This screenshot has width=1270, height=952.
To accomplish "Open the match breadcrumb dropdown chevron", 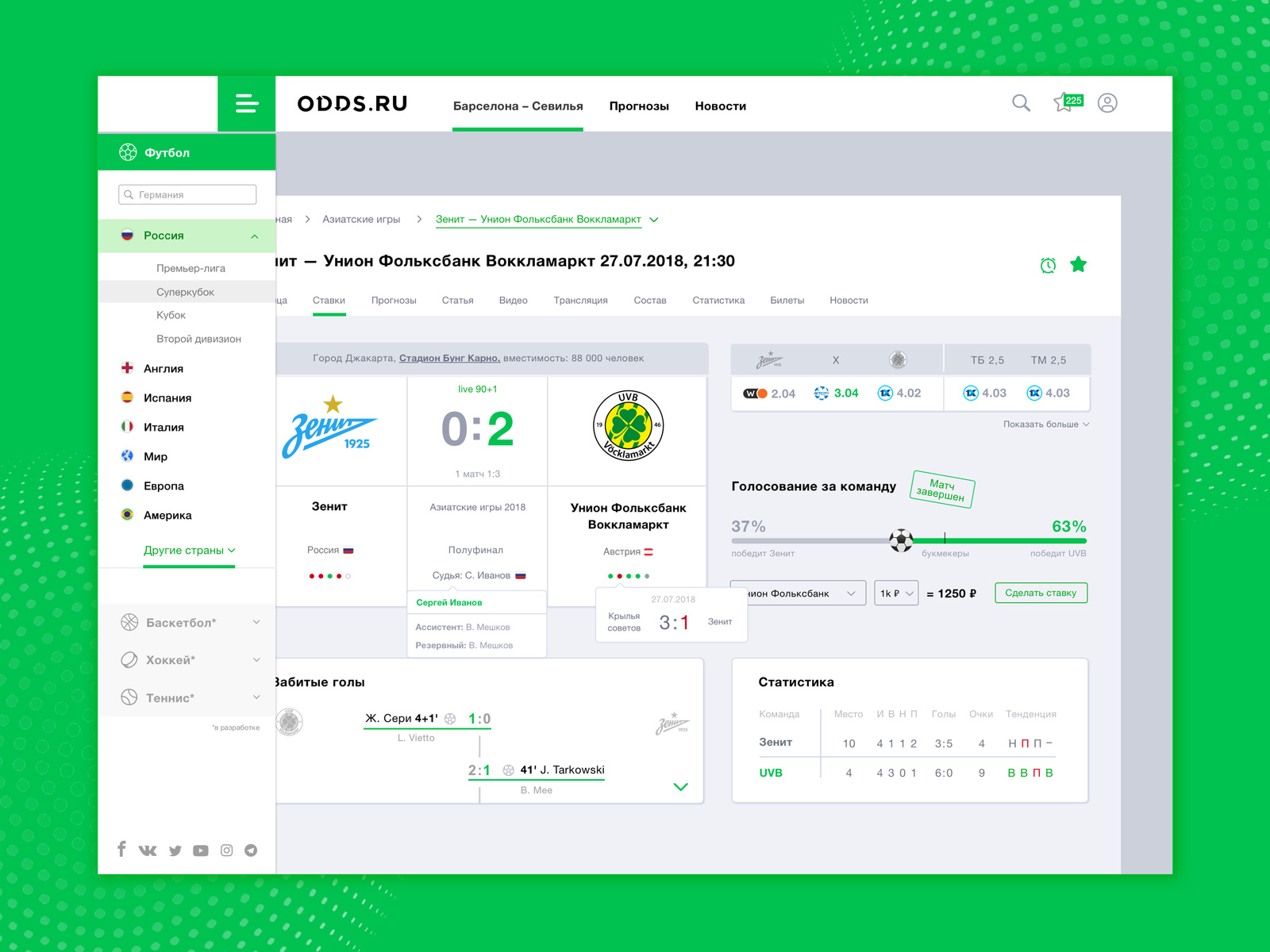I will pos(654,220).
